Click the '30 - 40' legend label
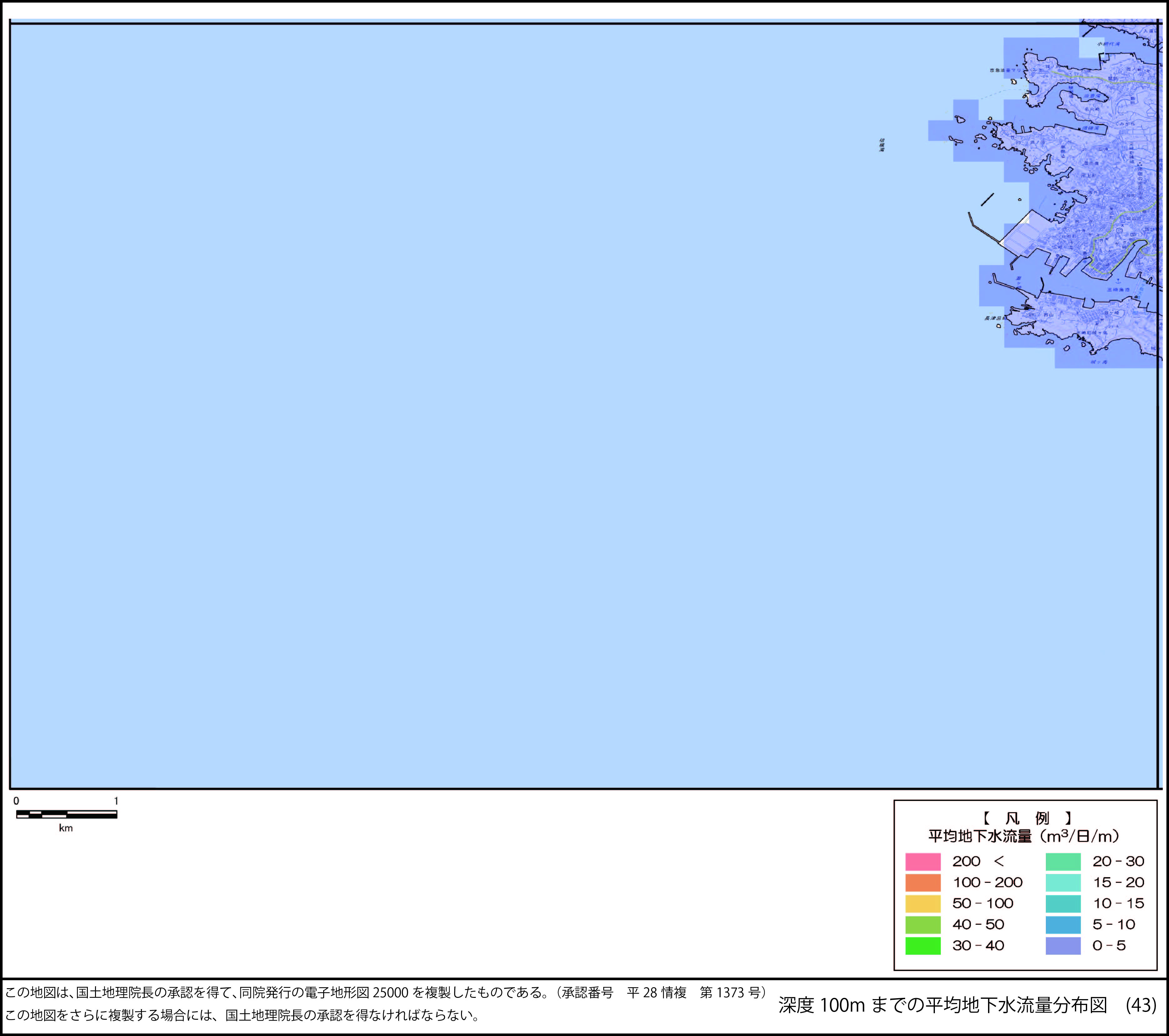1169x1036 pixels. point(978,946)
